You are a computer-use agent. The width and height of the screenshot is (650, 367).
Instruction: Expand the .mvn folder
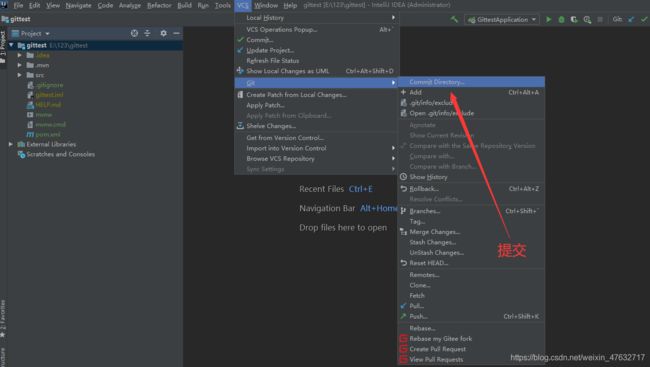(19, 65)
